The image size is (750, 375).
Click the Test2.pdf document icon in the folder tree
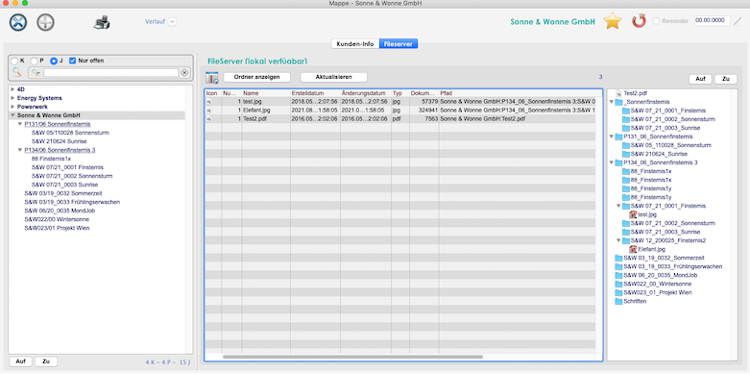[618, 93]
